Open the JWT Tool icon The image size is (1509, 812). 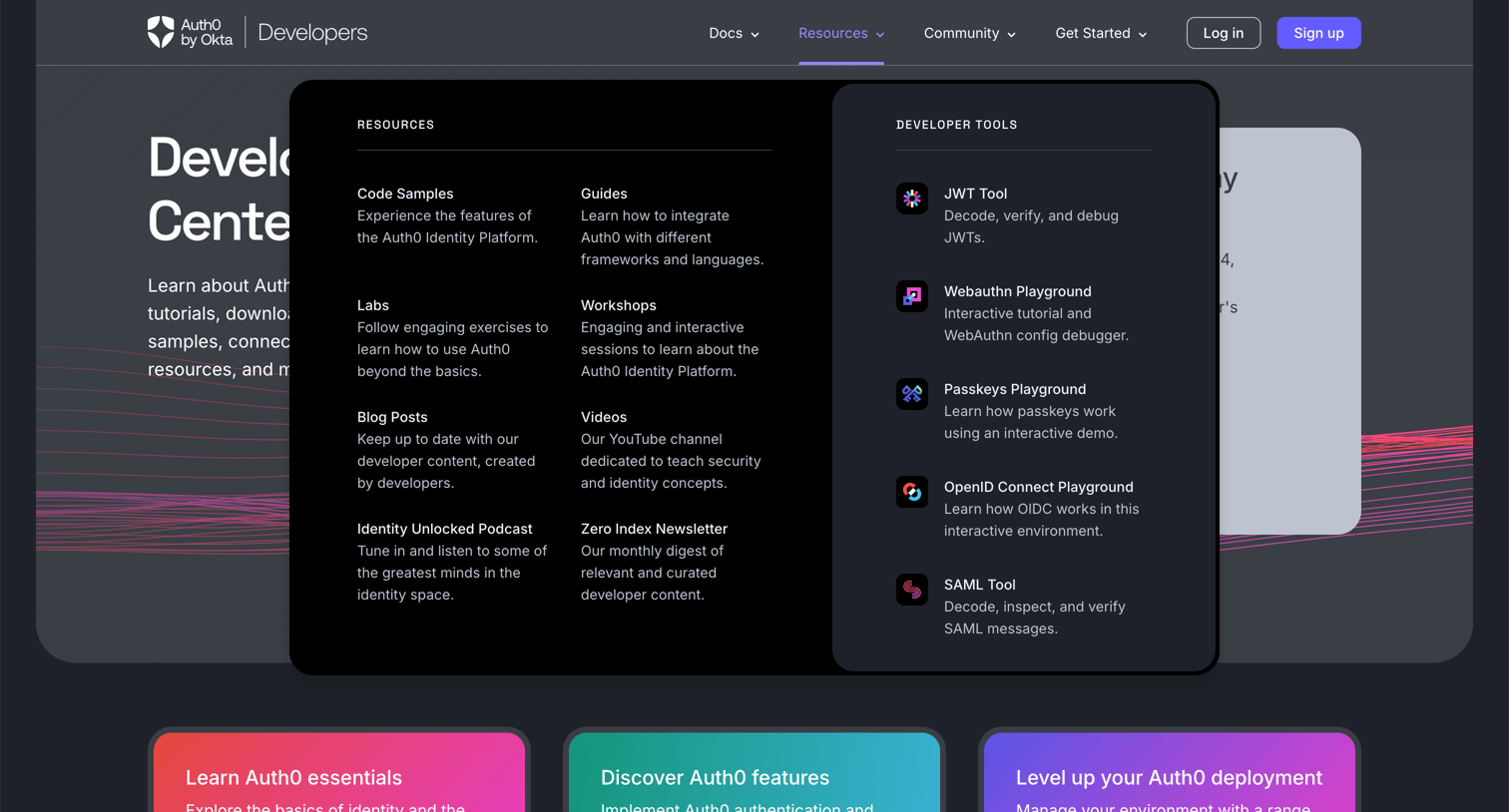[x=912, y=199]
